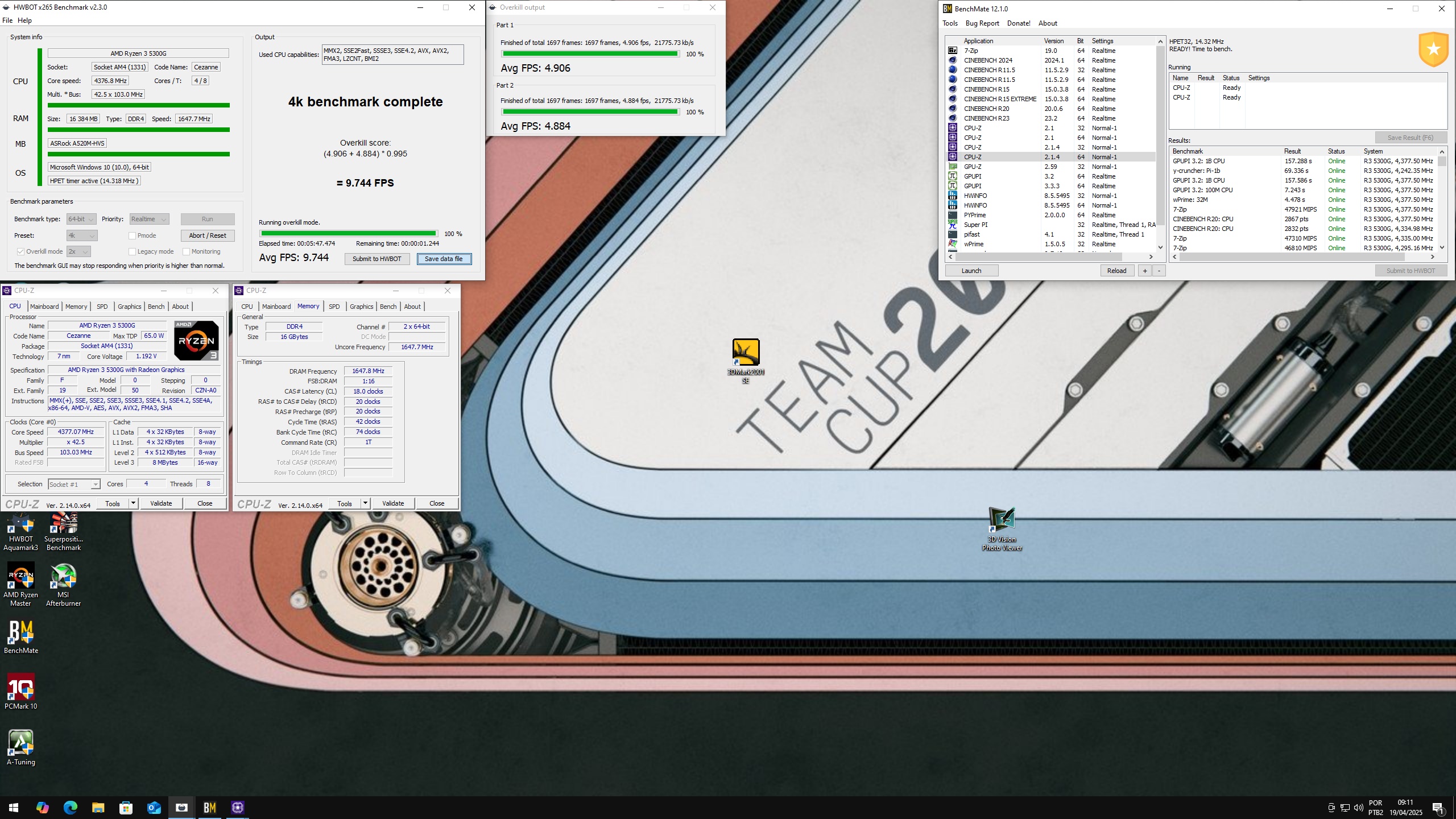
Task: Enable the Monitoring checkbox
Action: (x=186, y=251)
